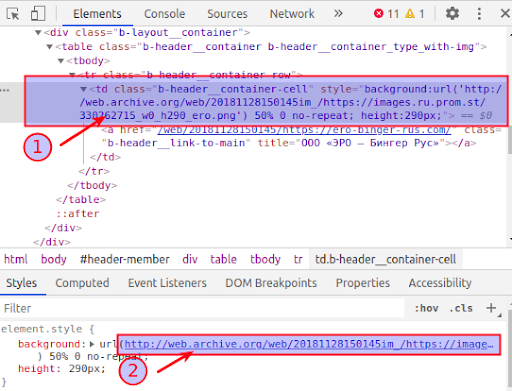Screen dimensions: 512x391
Task: Focus the styles Filter input field
Action: point(202,308)
